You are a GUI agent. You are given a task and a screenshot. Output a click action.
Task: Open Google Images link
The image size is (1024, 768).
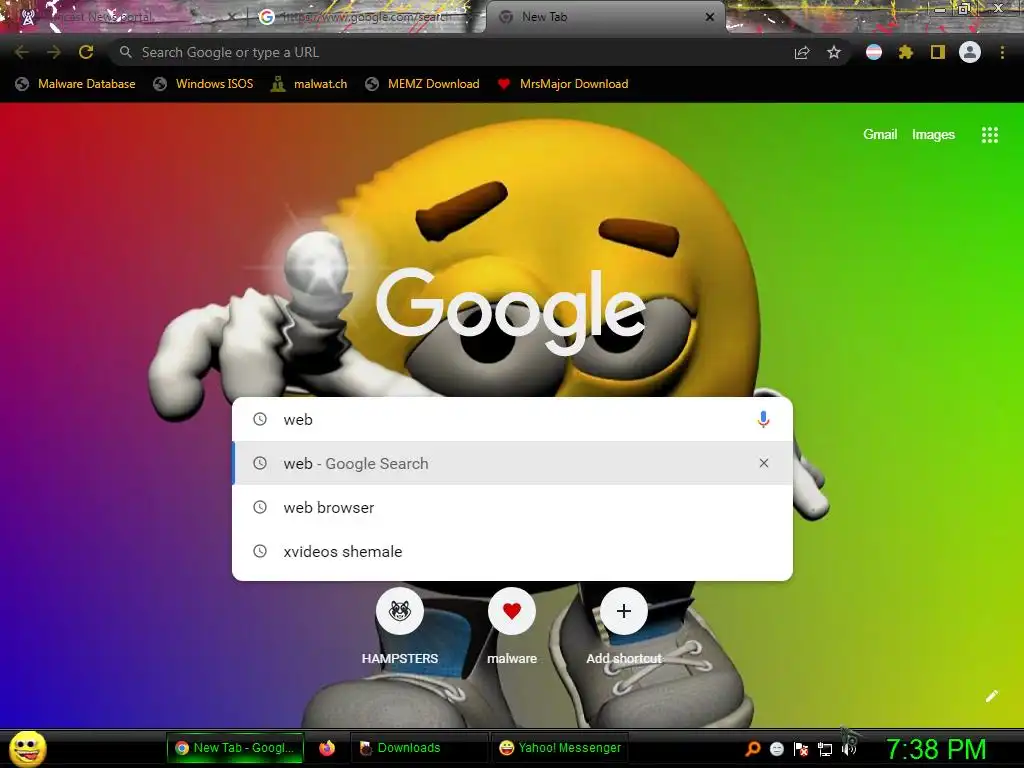pyautogui.click(x=933, y=135)
